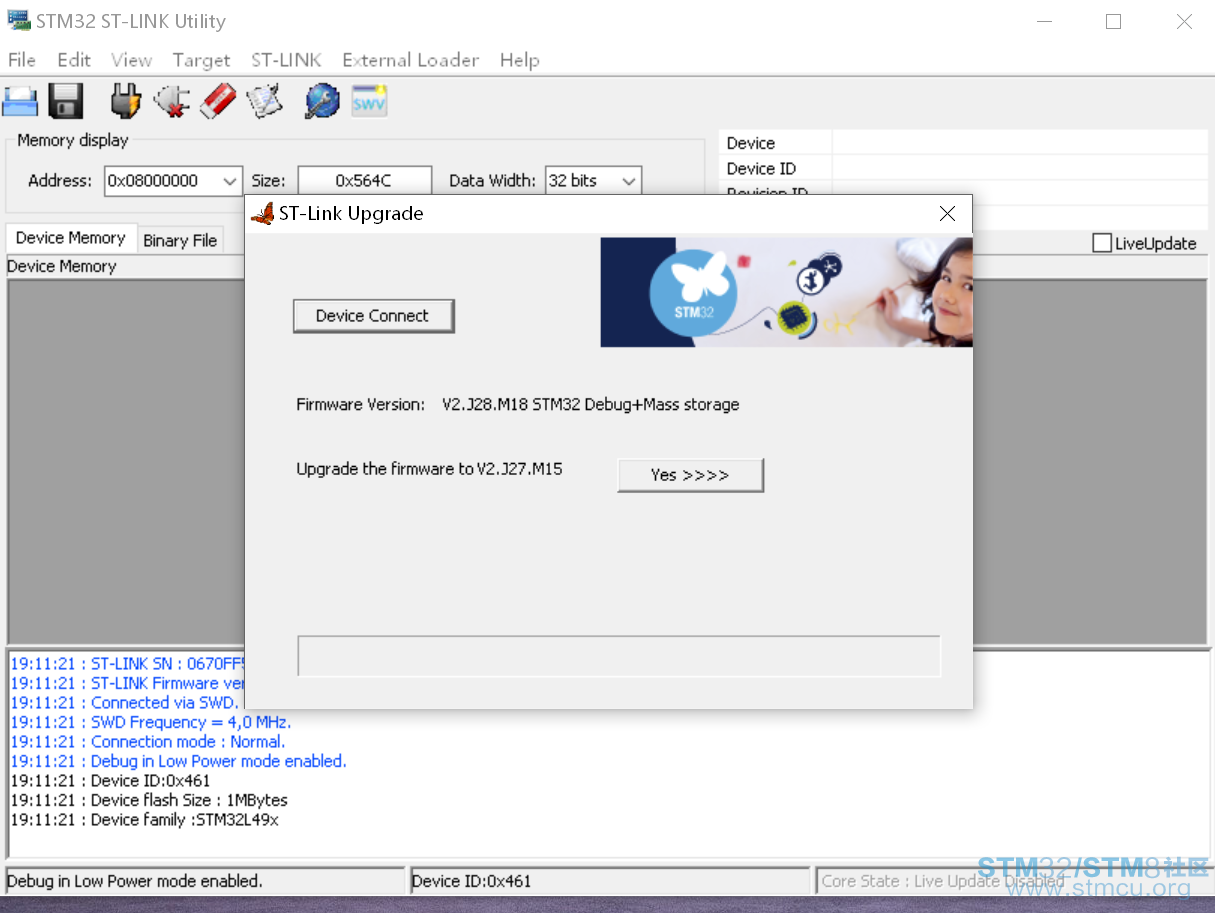1215x913 pixels.
Task: Open the ST-LINK menu
Action: (x=286, y=60)
